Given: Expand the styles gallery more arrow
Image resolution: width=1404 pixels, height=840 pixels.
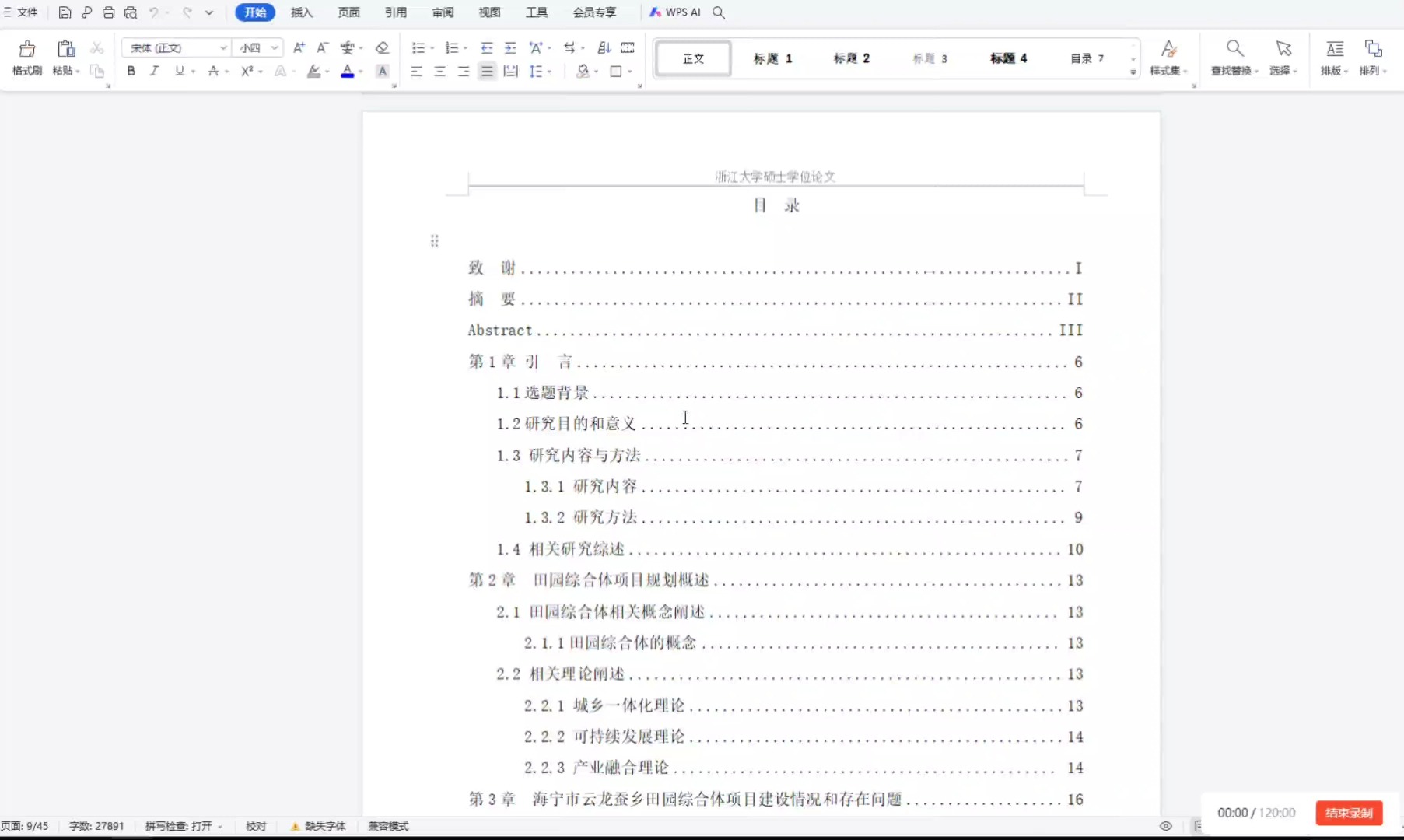Looking at the screenshot, I should point(1133,72).
